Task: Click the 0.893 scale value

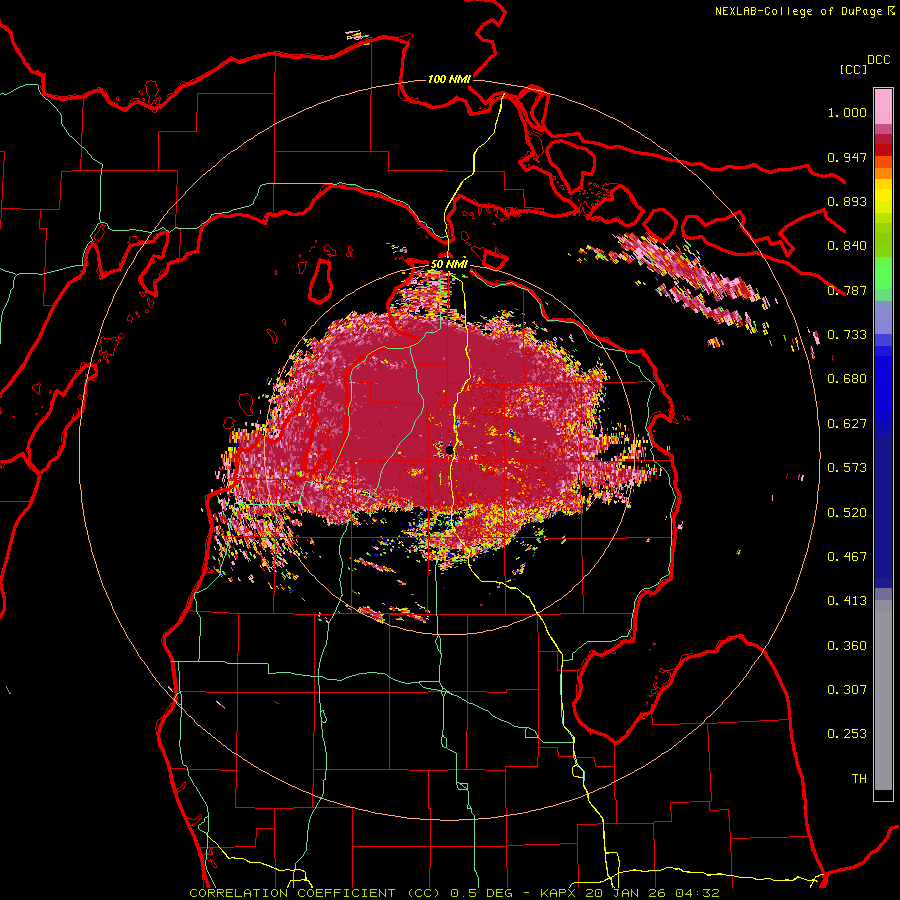Action: pyautogui.click(x=847, y=201)
